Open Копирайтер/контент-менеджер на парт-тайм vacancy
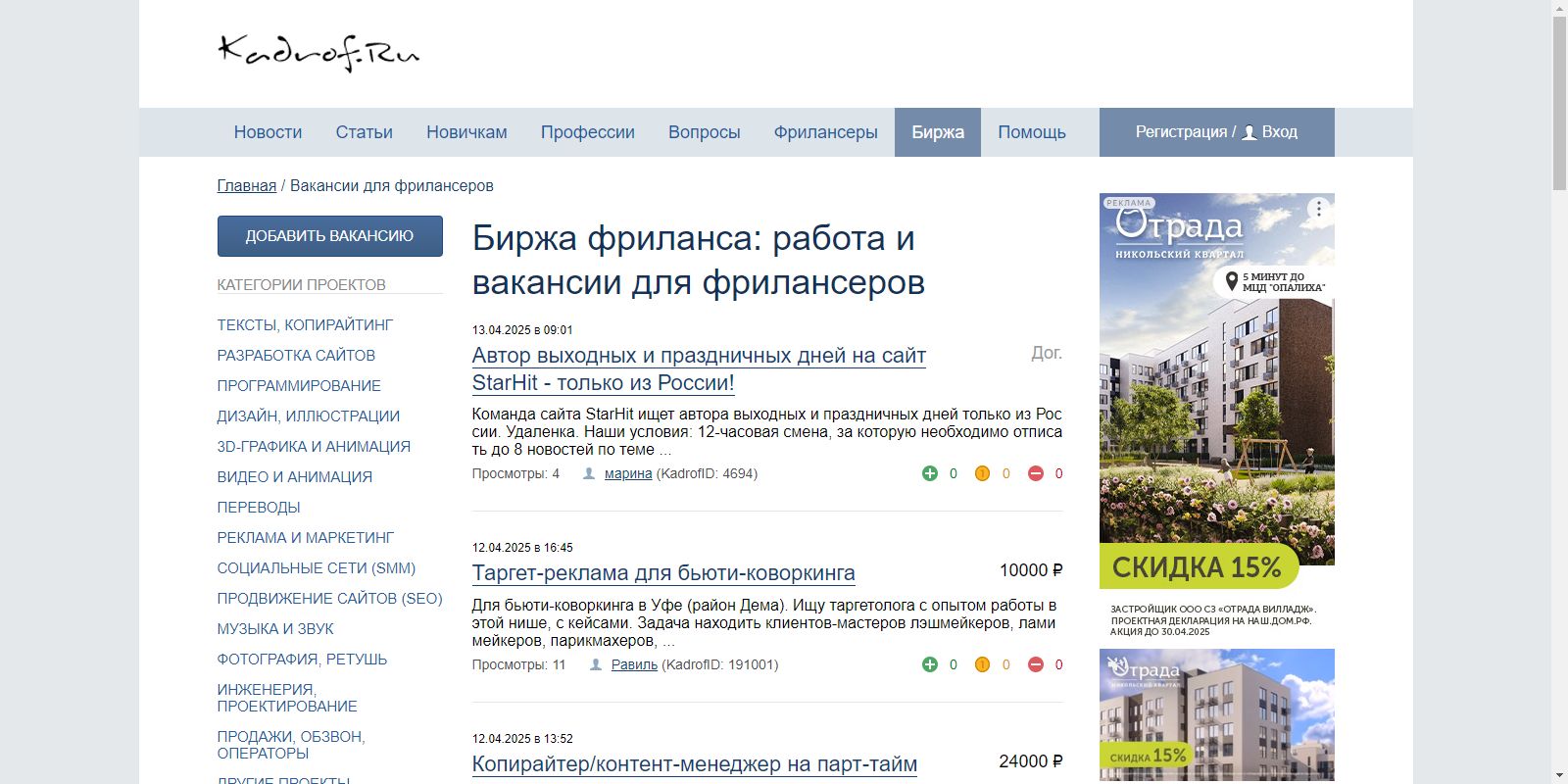Viewport: 1568px width, 784px height. click(695, 764)
